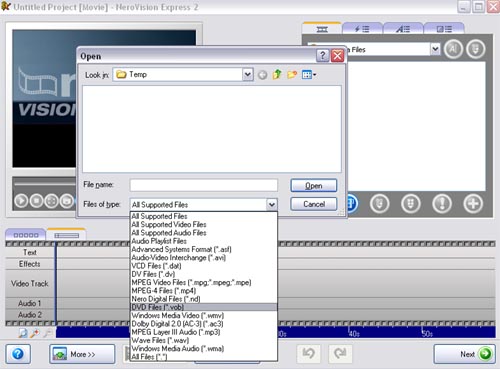Switch to timeline view tab

[66, 235]
